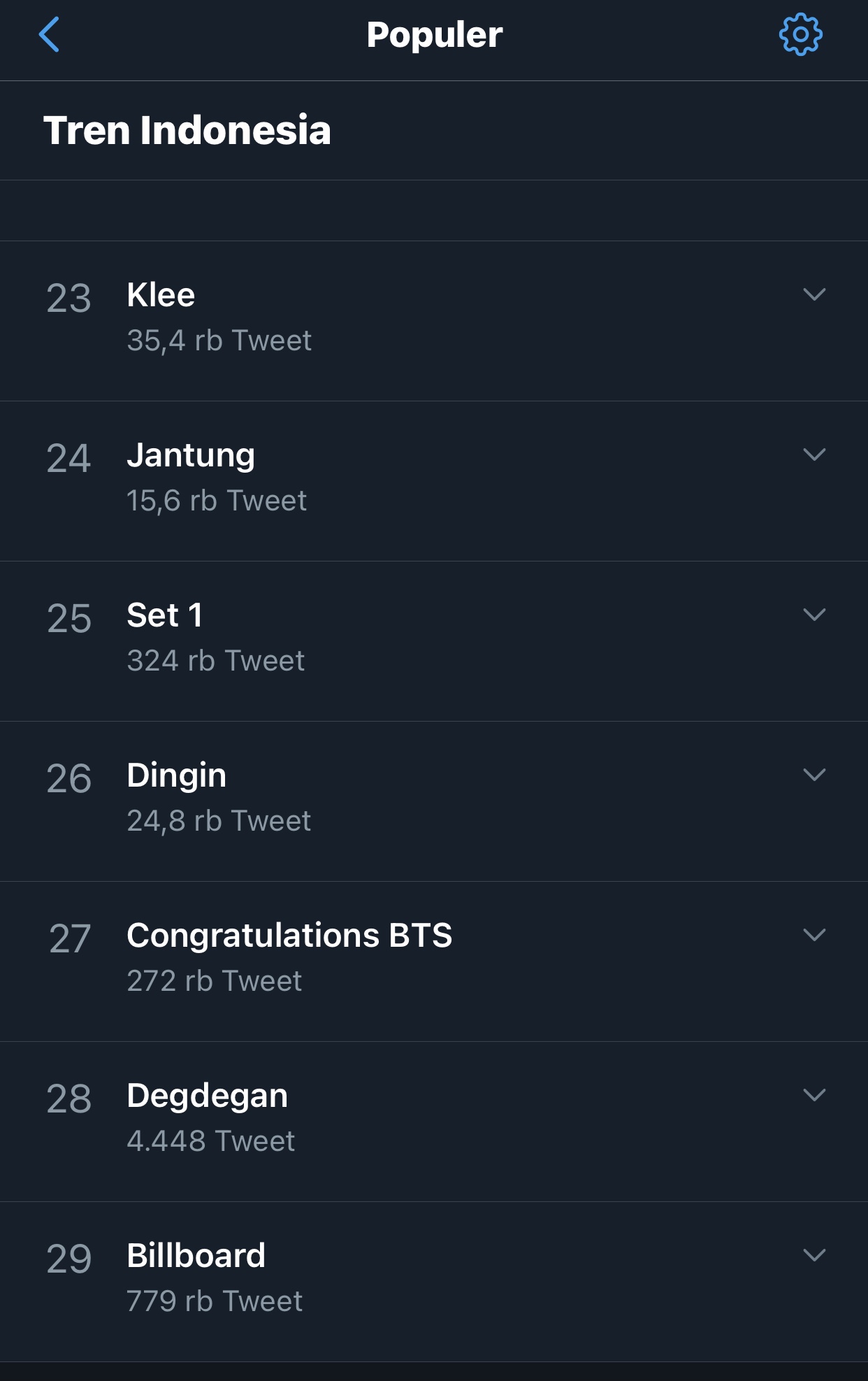This screenshot has height=1381, width=868.
Task: Expand options chevron for Klee trend
Action: coord(814,294)
